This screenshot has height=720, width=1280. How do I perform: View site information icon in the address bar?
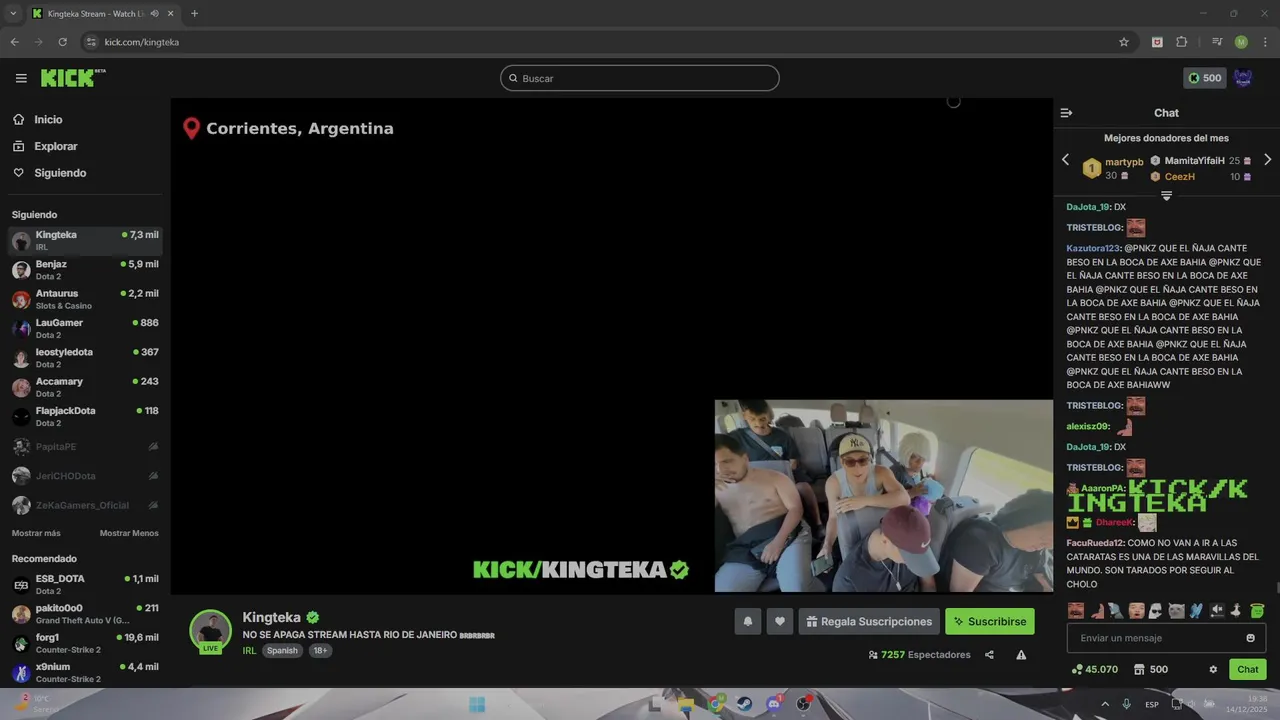[x=91, y=42]
